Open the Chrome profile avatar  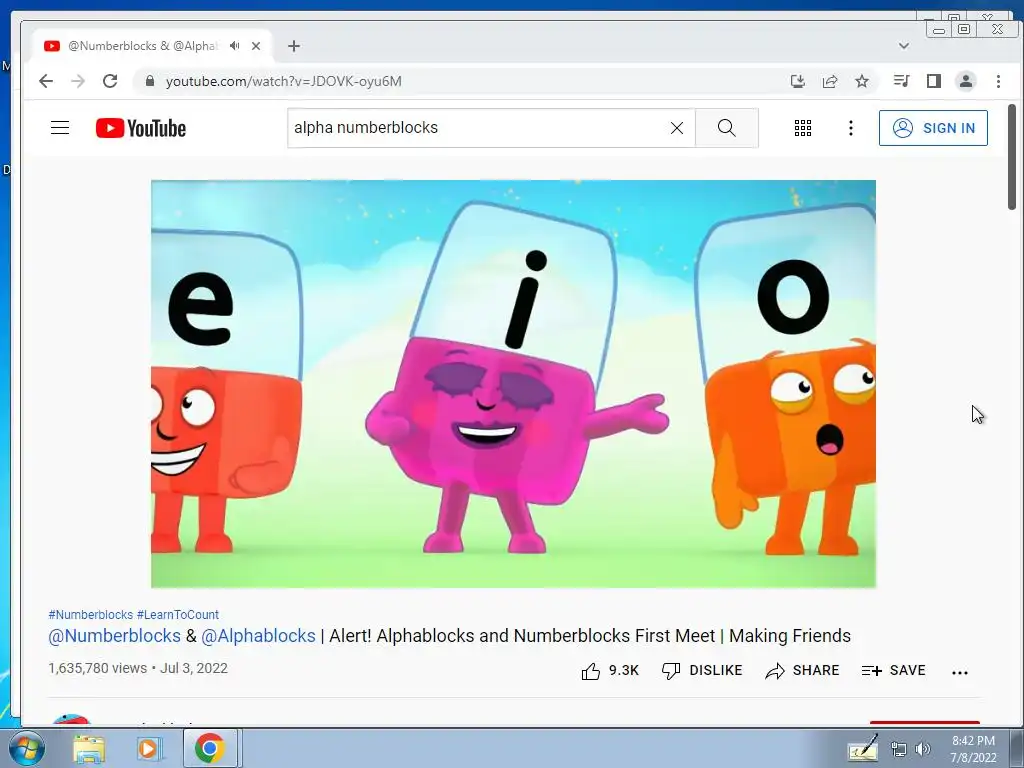tap(966, 81)
